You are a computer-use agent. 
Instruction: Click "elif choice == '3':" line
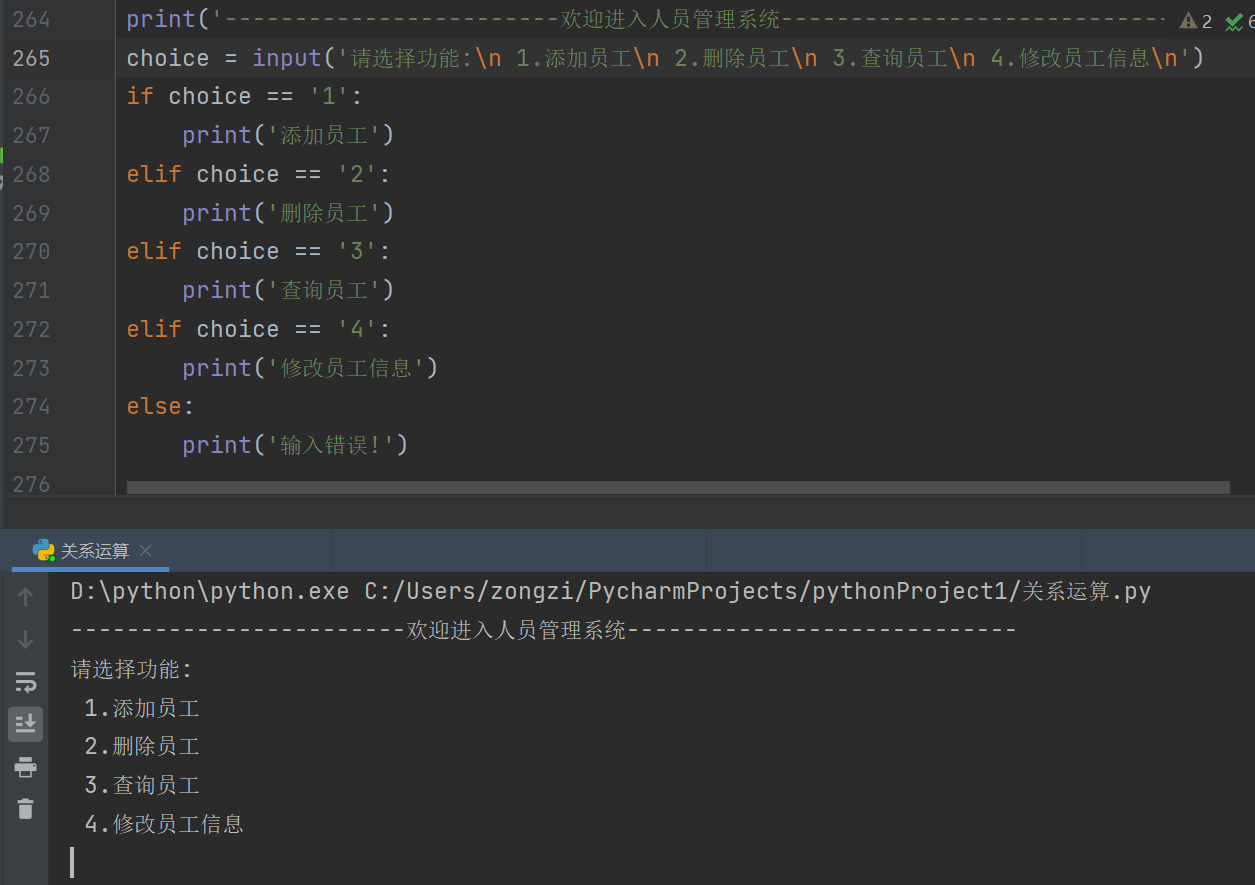coord(259,251)
